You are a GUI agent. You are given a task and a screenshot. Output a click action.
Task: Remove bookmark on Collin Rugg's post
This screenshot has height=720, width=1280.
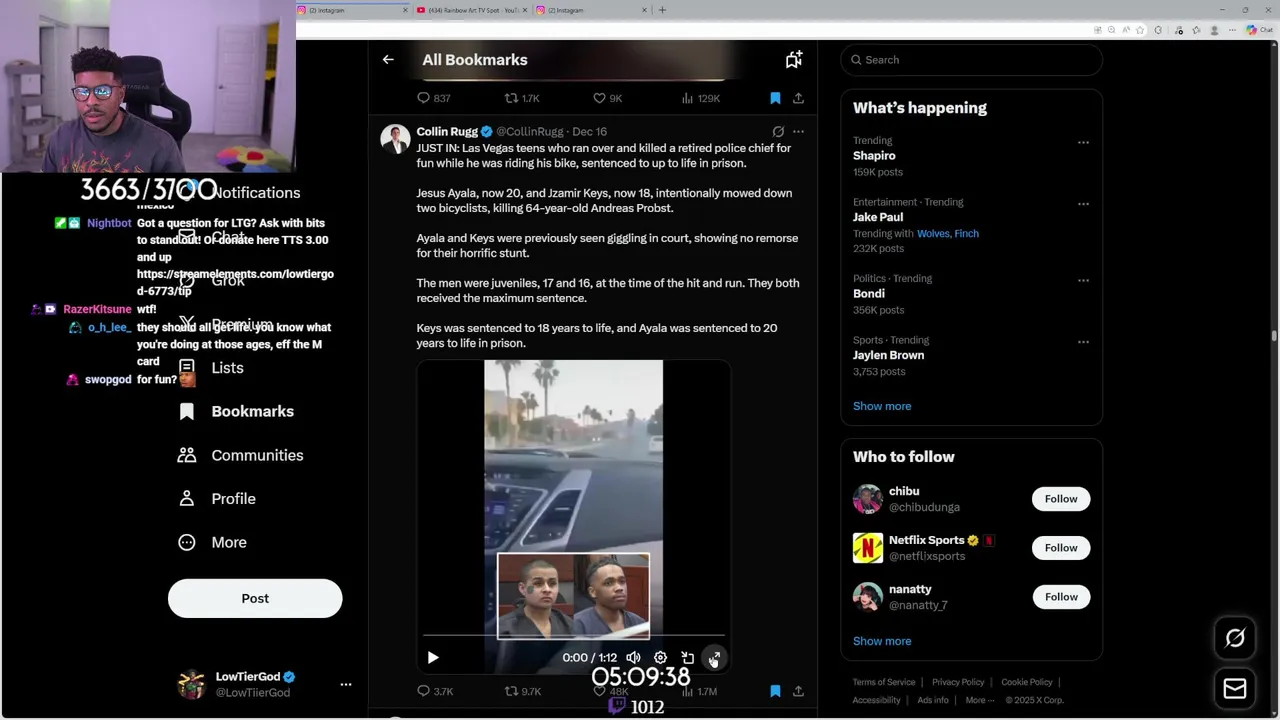775,691
